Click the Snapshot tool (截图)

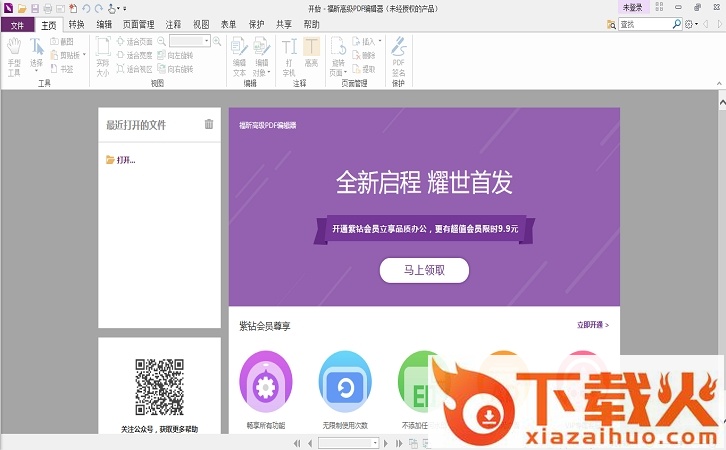coord(62,42)
